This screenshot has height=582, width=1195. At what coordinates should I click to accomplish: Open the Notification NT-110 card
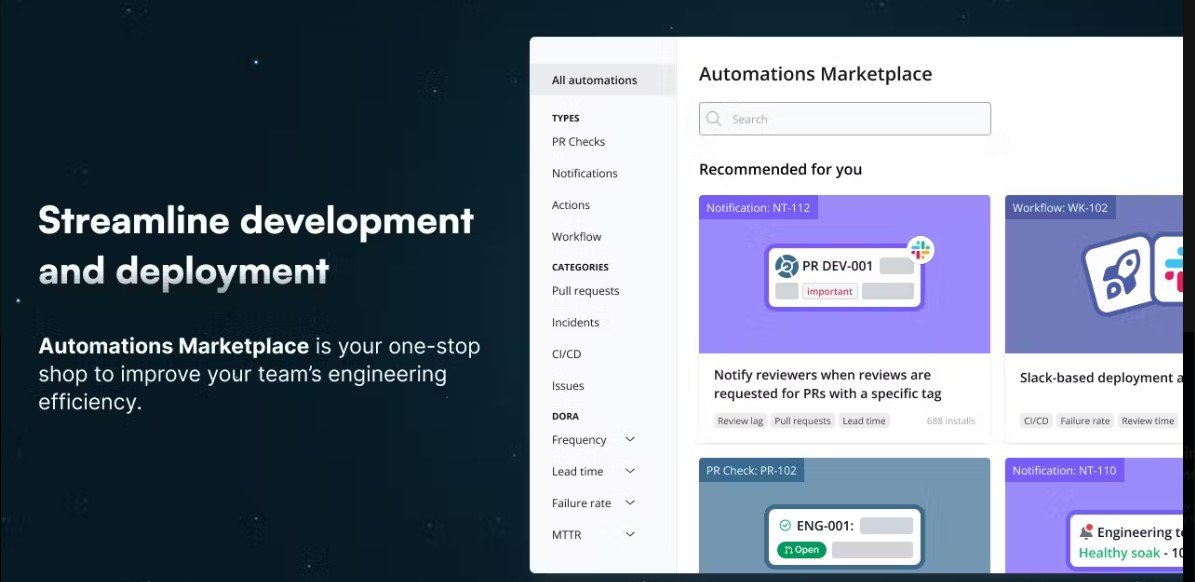[x=1094, y=515]
